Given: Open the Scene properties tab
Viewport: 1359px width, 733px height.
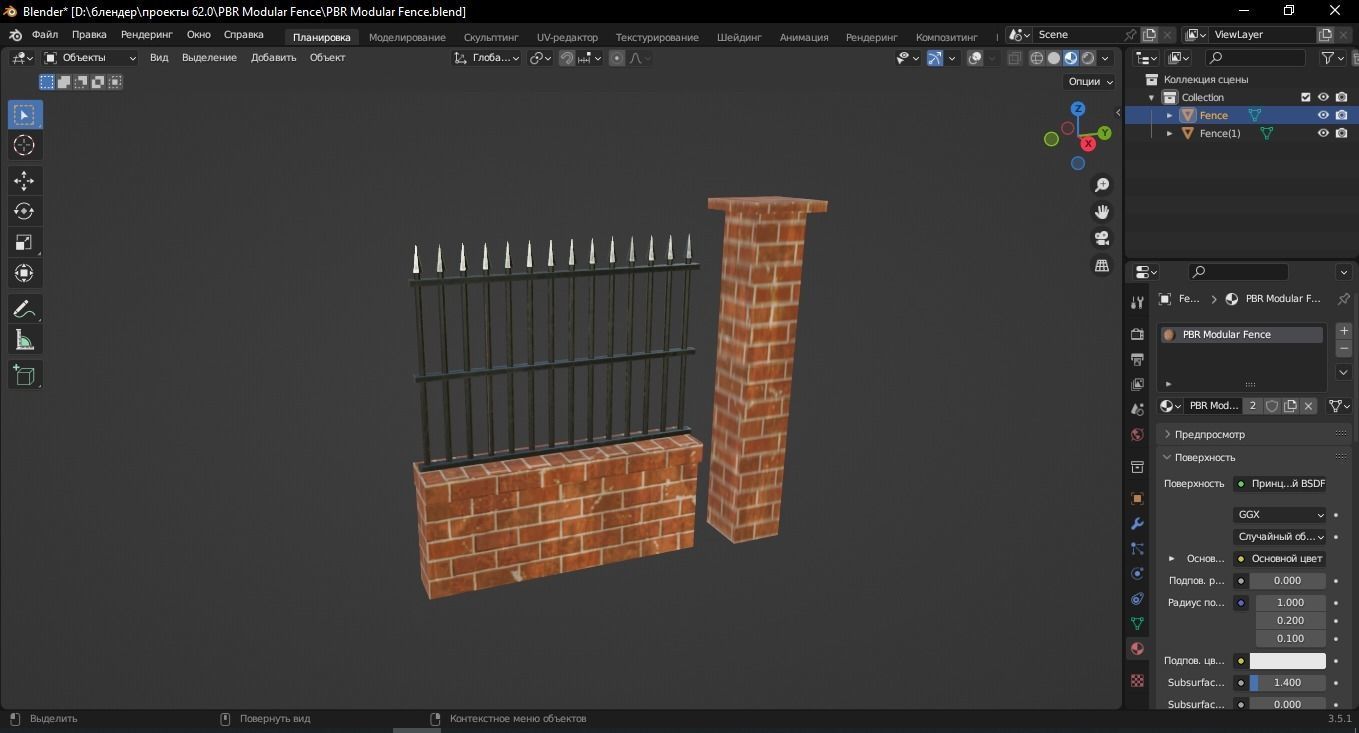Looking at the screenshot, I should point(1137,409).
